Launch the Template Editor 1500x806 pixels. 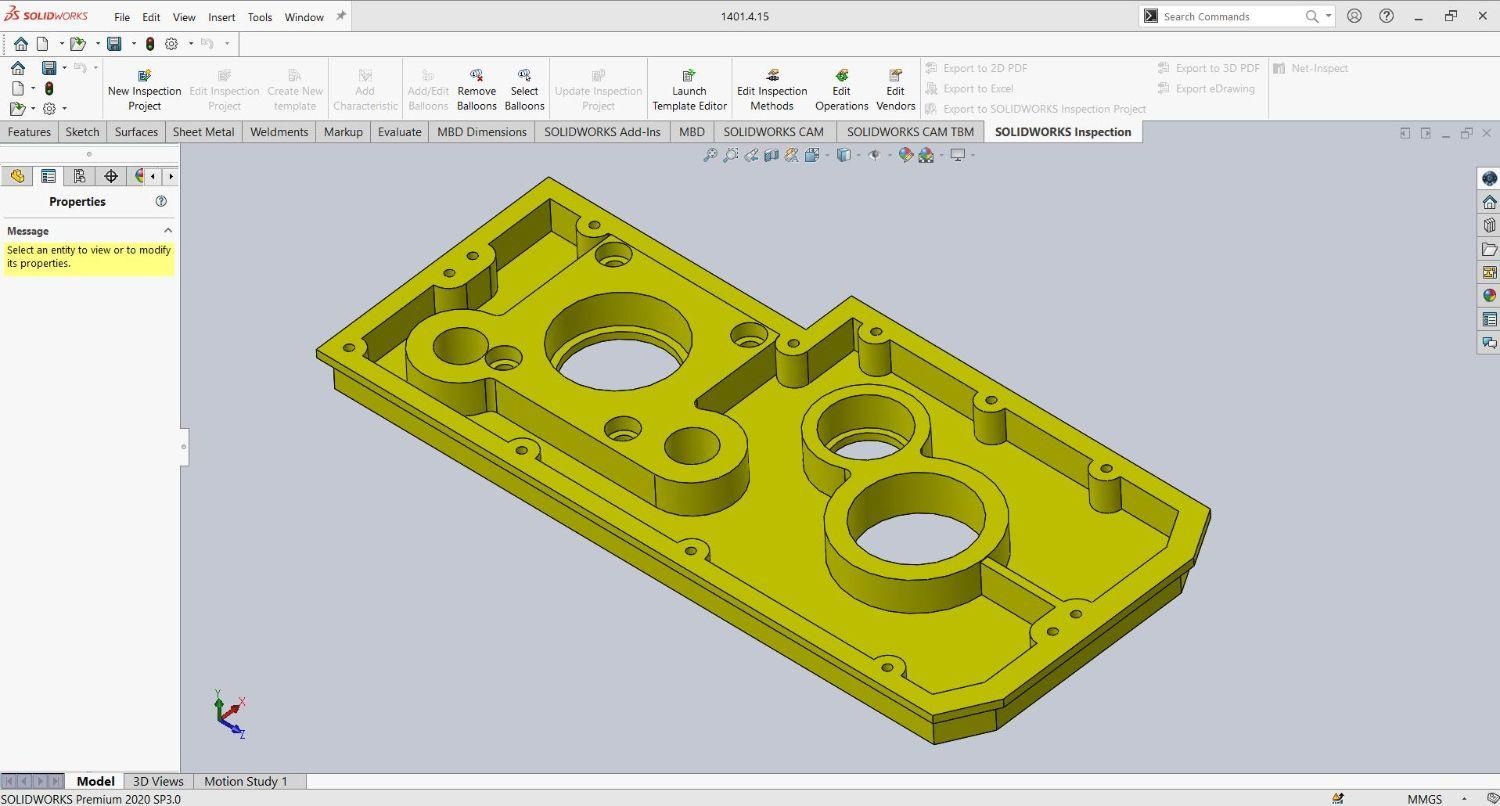689,90
